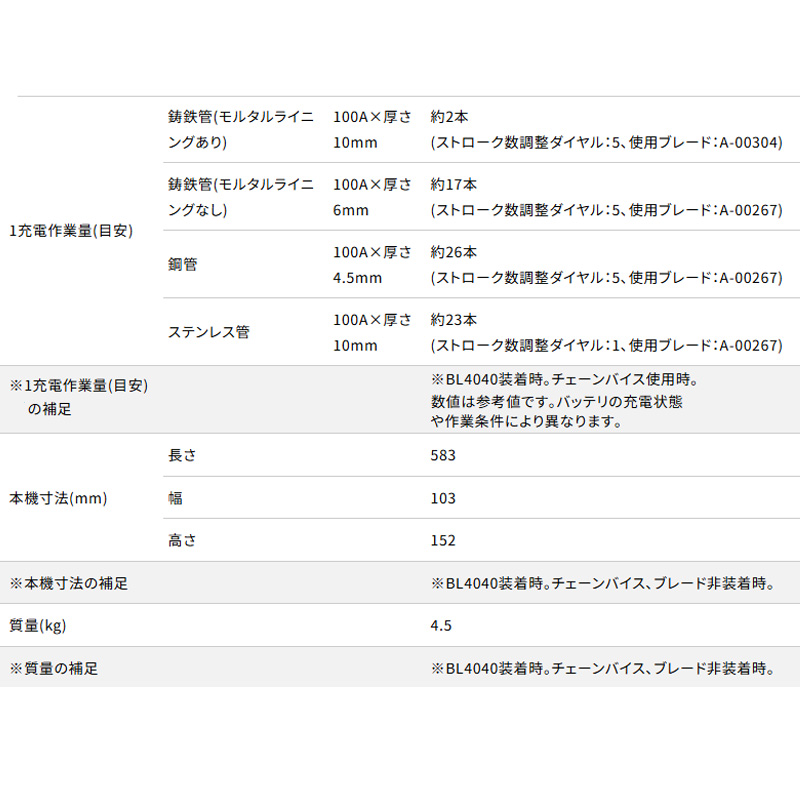Click the '約17本' work amount value
800x800 pixels.
454,184
